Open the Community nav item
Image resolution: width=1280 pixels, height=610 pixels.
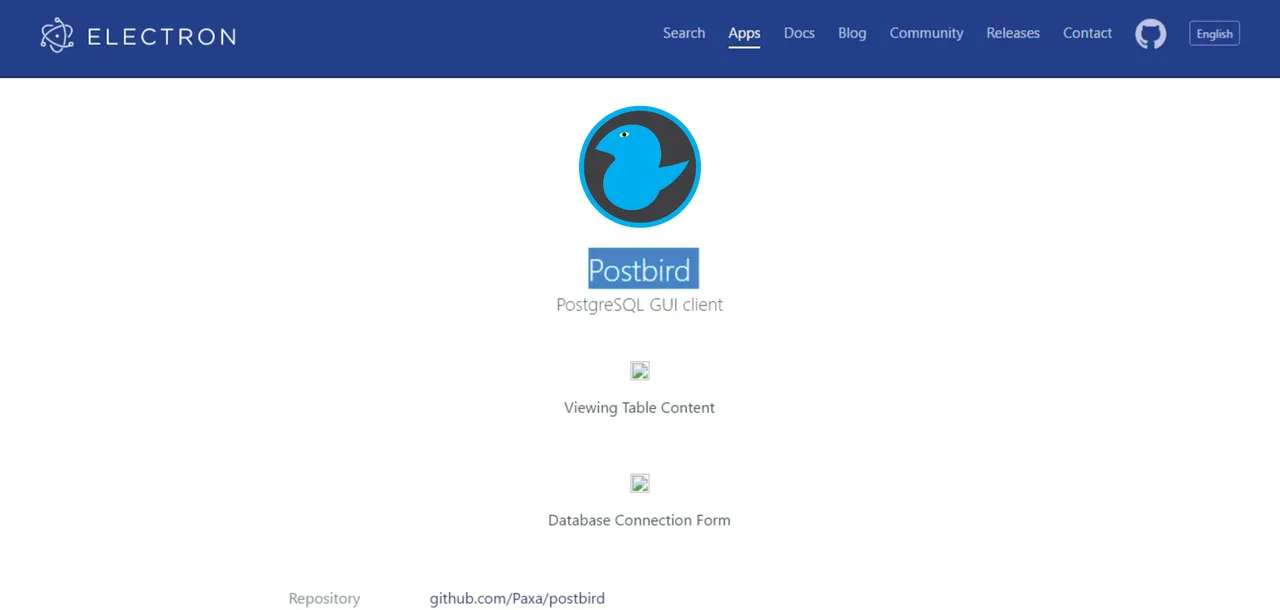pos(926,33)
